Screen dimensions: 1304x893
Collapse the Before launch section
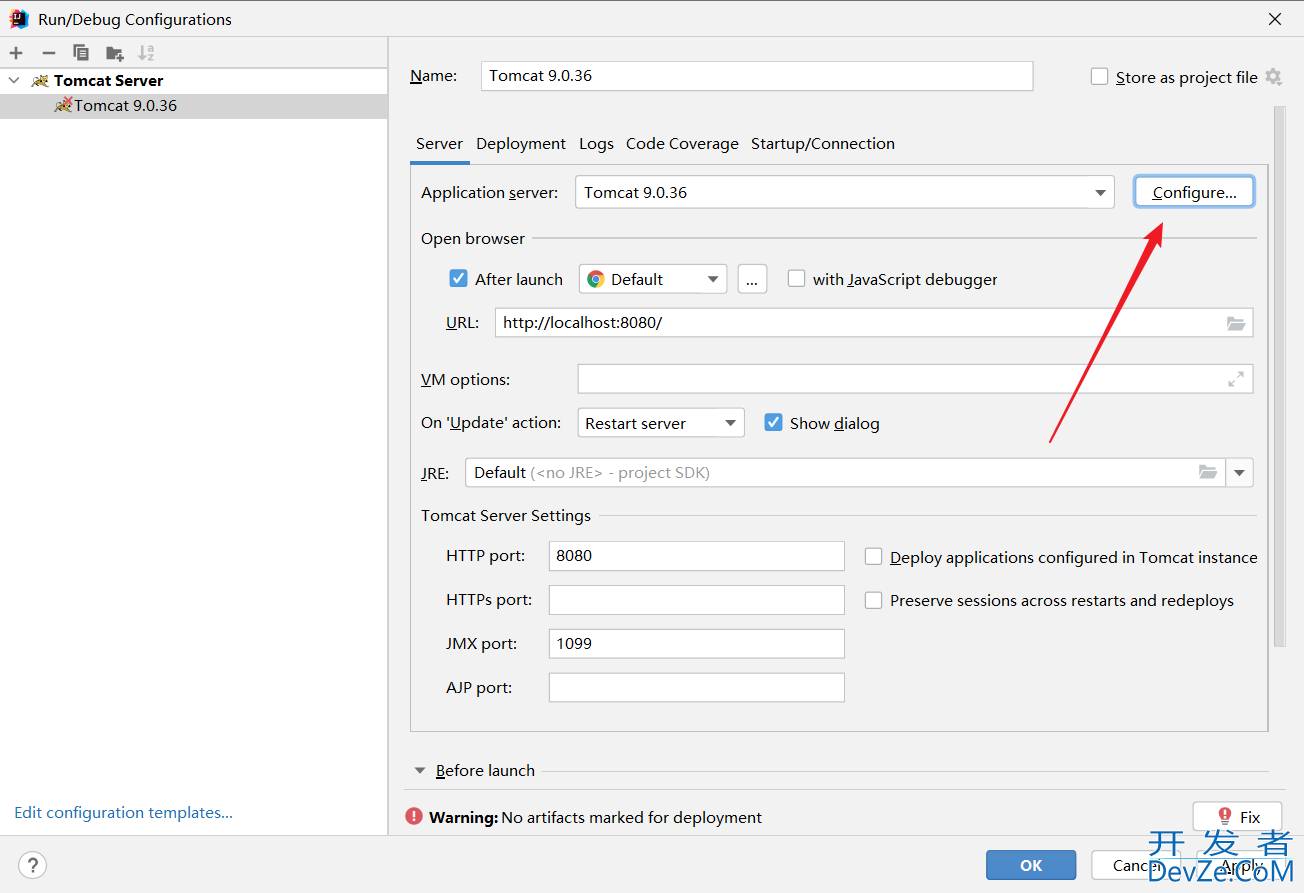(420, 771)
